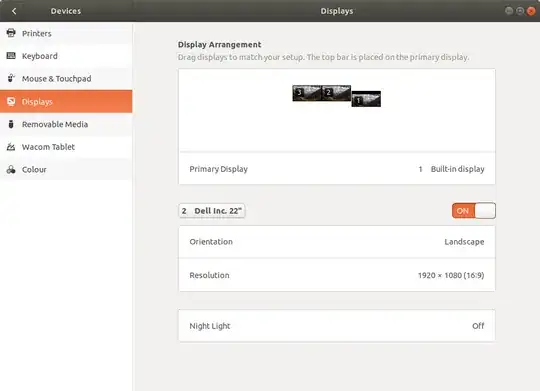Switch to Mouse & Touchpad settings
This screenshot has height=391, width=540.
(66, 79)
